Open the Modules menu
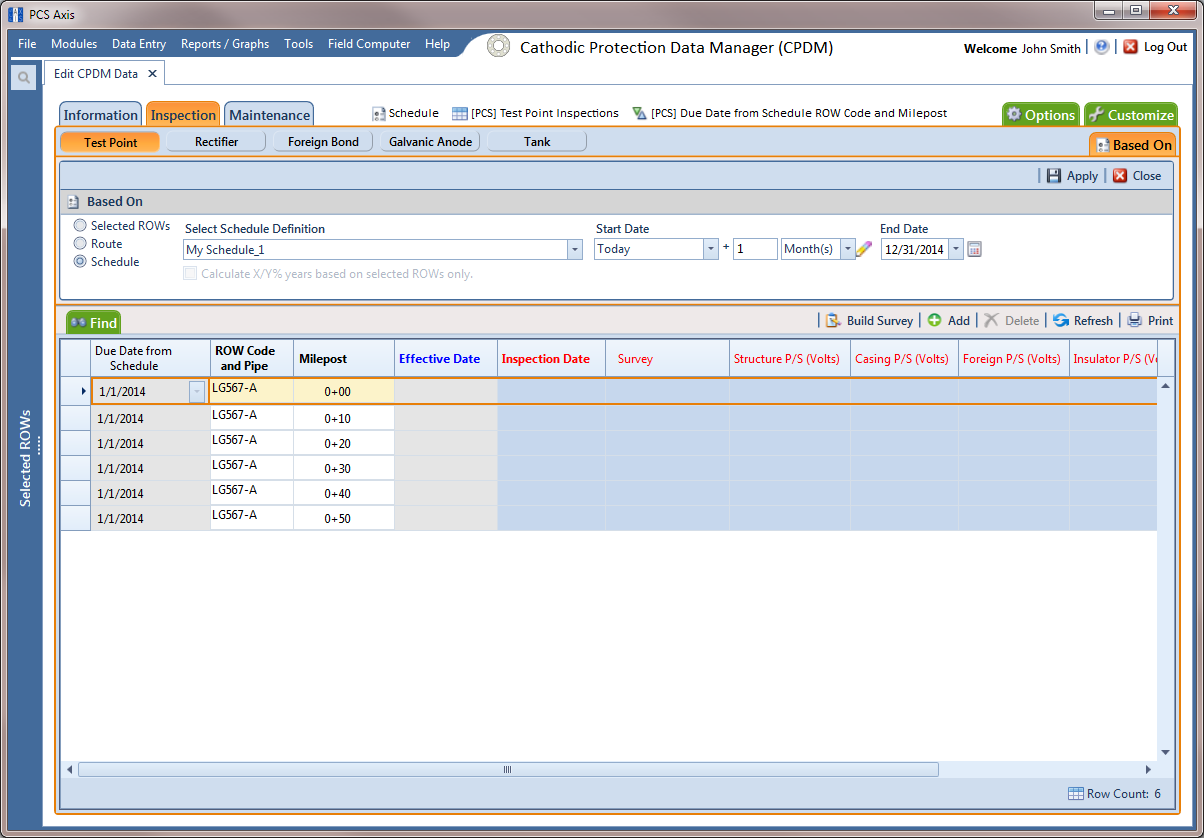Image resolution: width=1204 pixels, height=838 pixels. pos(74,44)
